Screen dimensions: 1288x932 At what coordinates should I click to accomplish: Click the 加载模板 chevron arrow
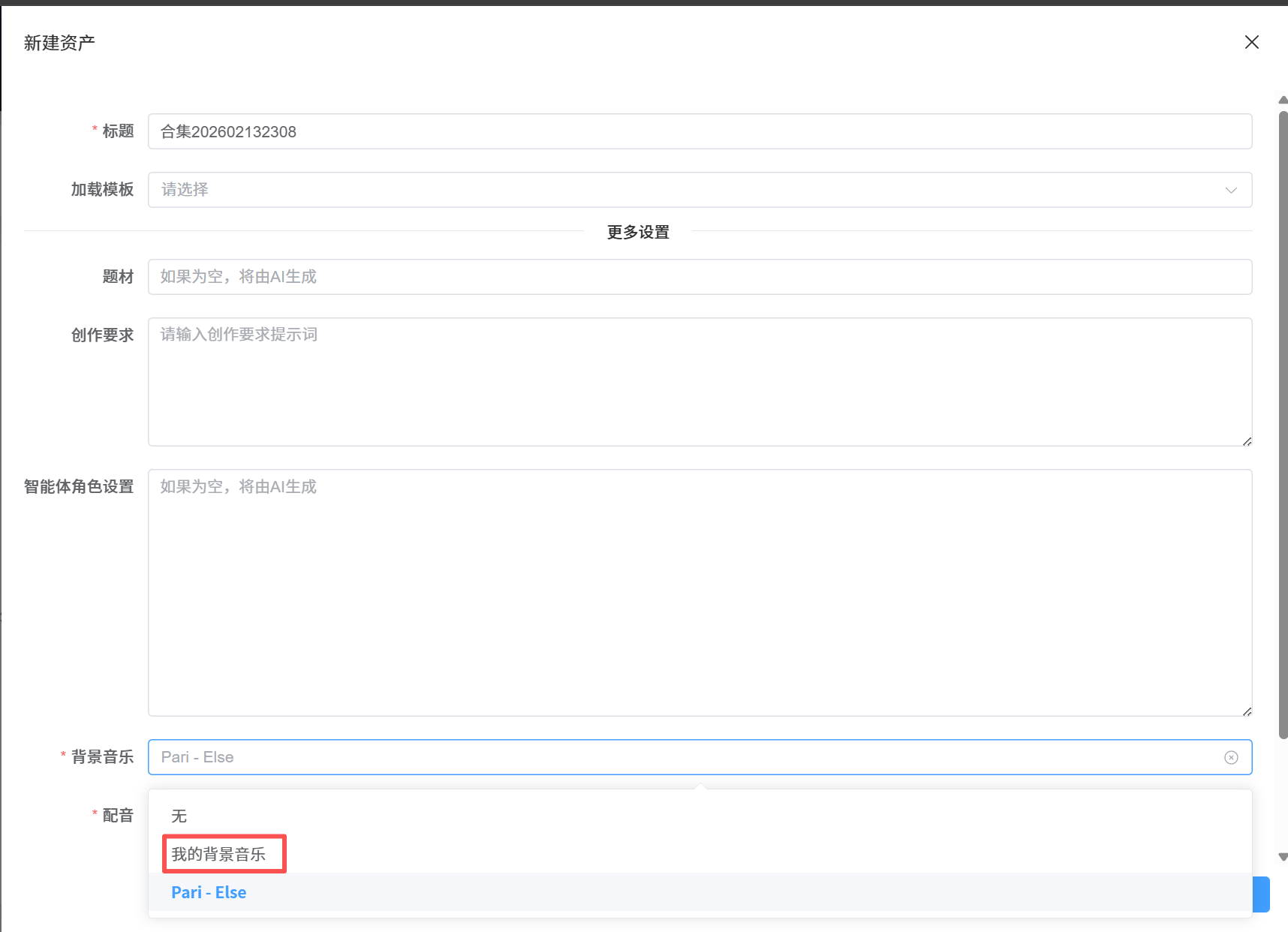click(1231, 190)
